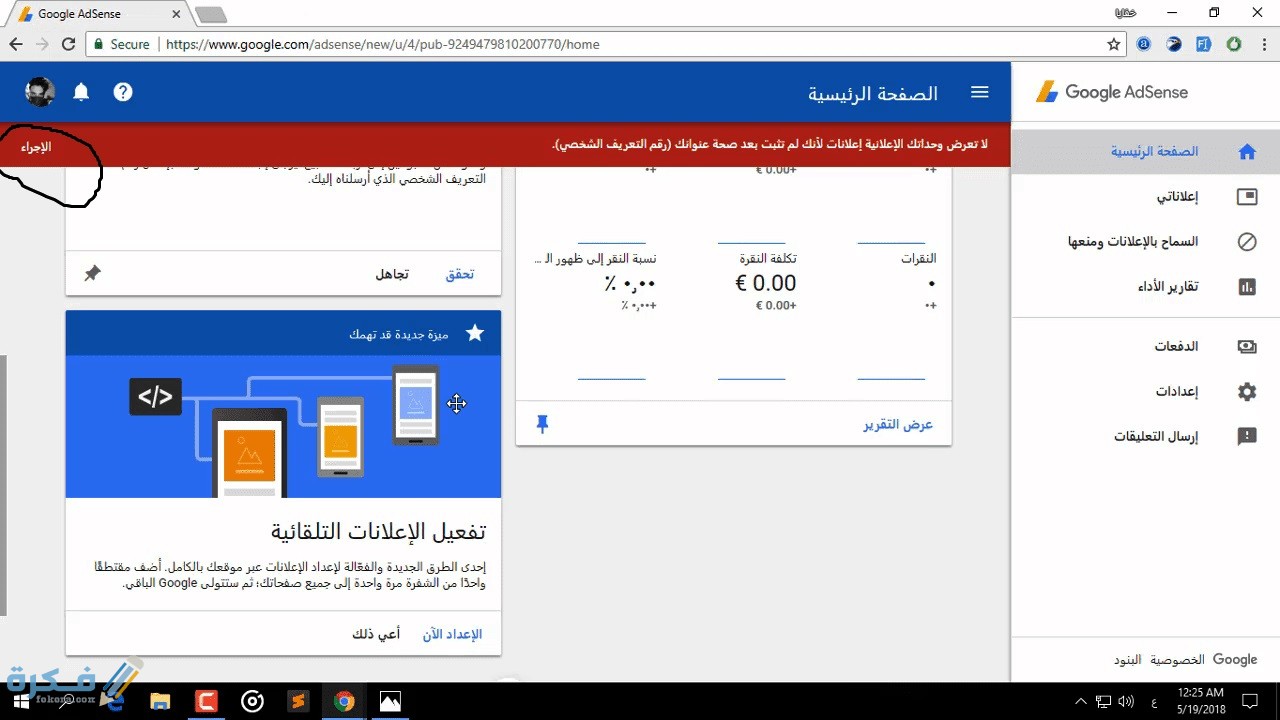The width and height of the screenshot is (1280, 720).
Task: Click the block-ads circle sidebar icon
Action: pos(1247,242)
